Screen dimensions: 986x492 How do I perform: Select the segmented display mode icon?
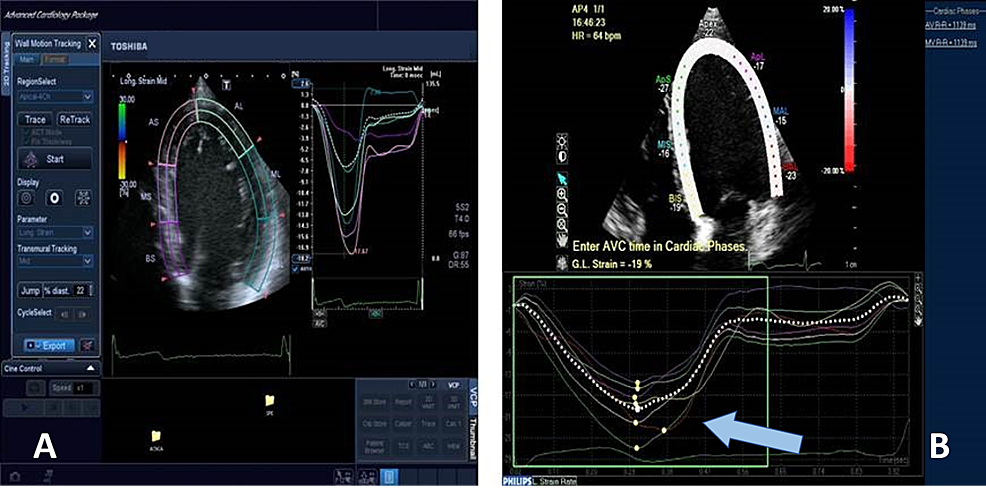click(x=83, y=198)
